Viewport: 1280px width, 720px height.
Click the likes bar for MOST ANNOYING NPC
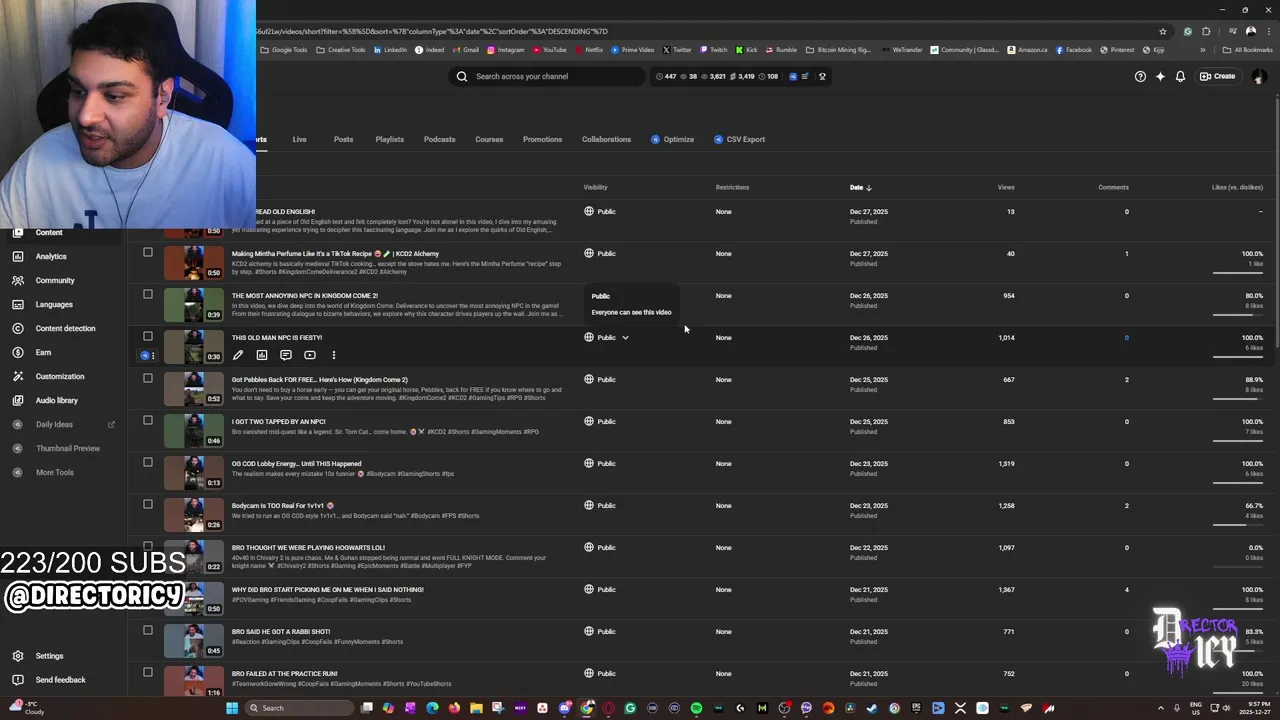(x=1237, y=314)
